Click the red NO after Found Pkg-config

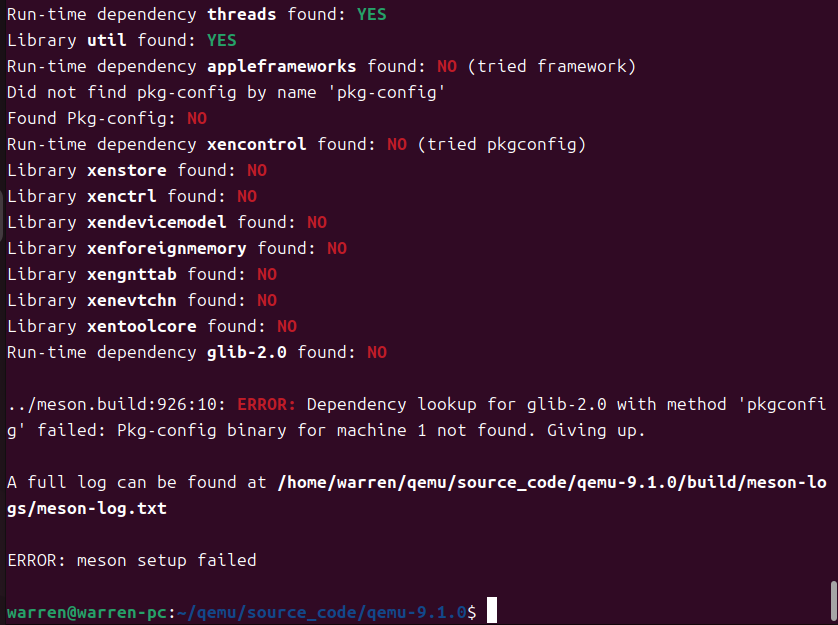click(197, 118)
